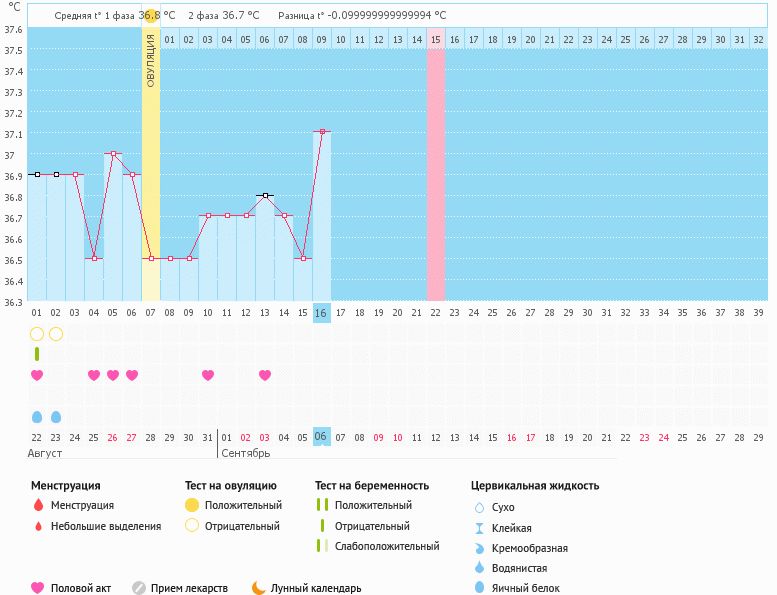
Task: Click the Водянистая cervical fluid legend icon
Action: coord(479,568)
